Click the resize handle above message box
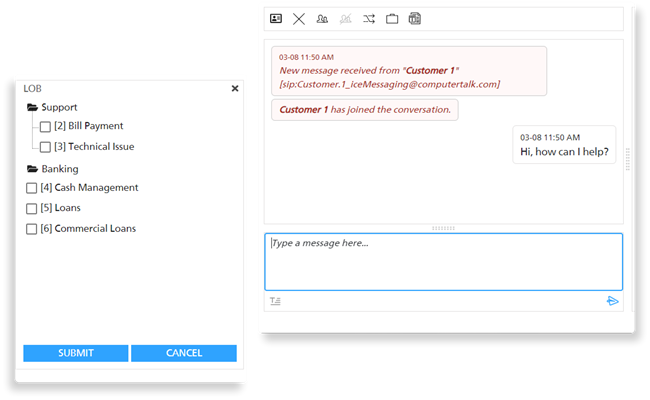The image size is (650, 400). pos(443,228)
